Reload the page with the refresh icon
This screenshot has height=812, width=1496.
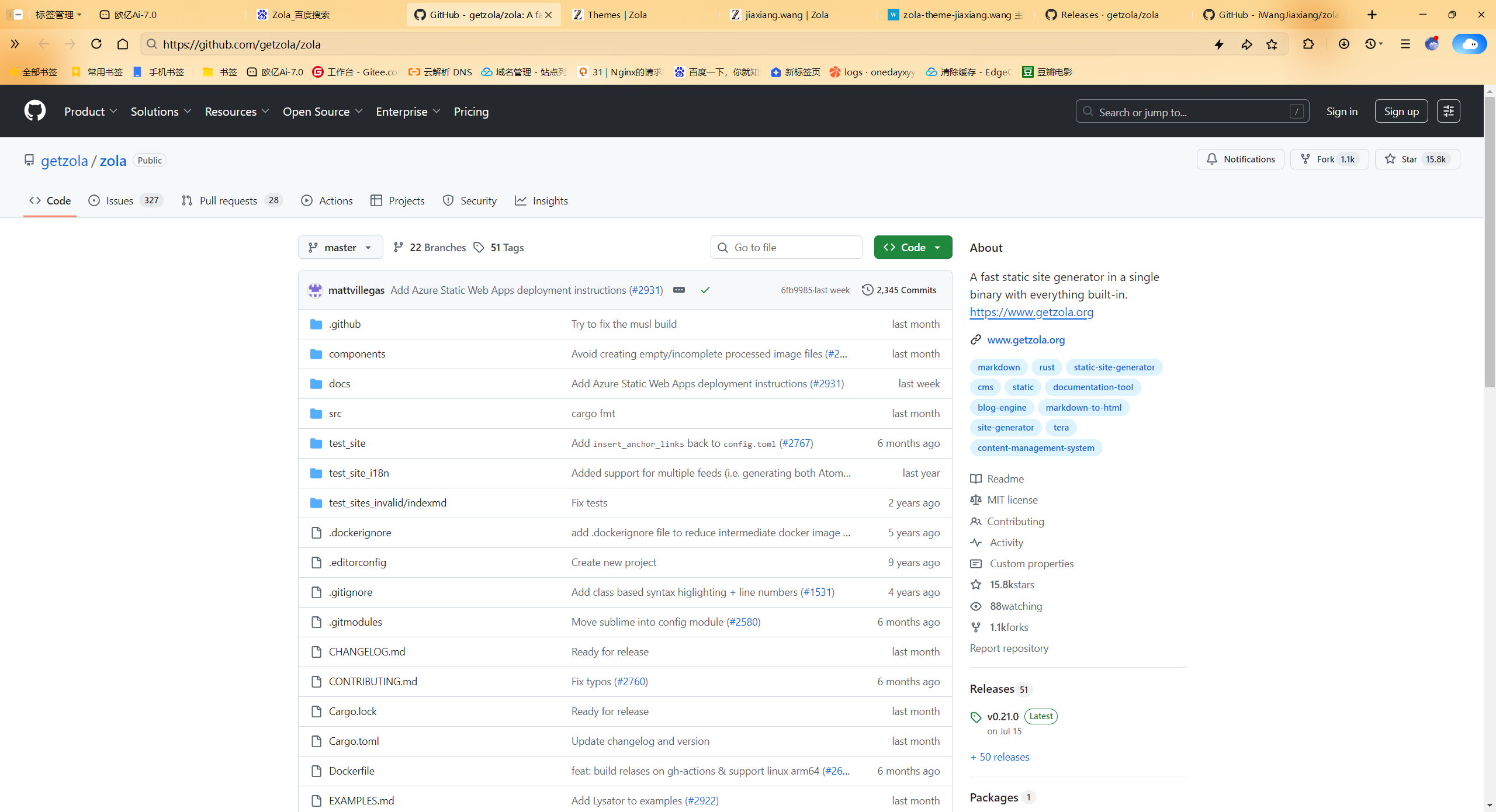pos(96,44)
